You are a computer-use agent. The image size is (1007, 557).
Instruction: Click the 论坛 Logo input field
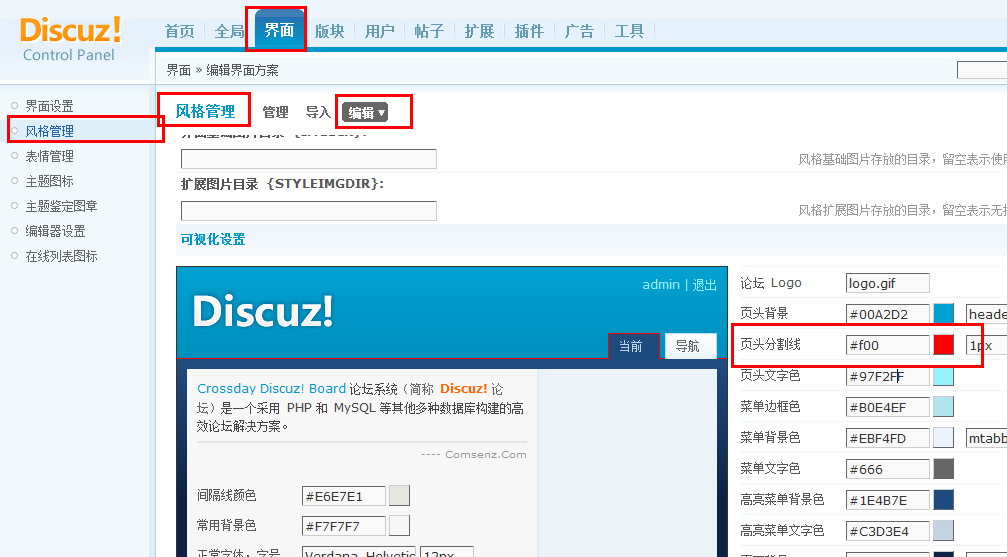pos(888,283)
